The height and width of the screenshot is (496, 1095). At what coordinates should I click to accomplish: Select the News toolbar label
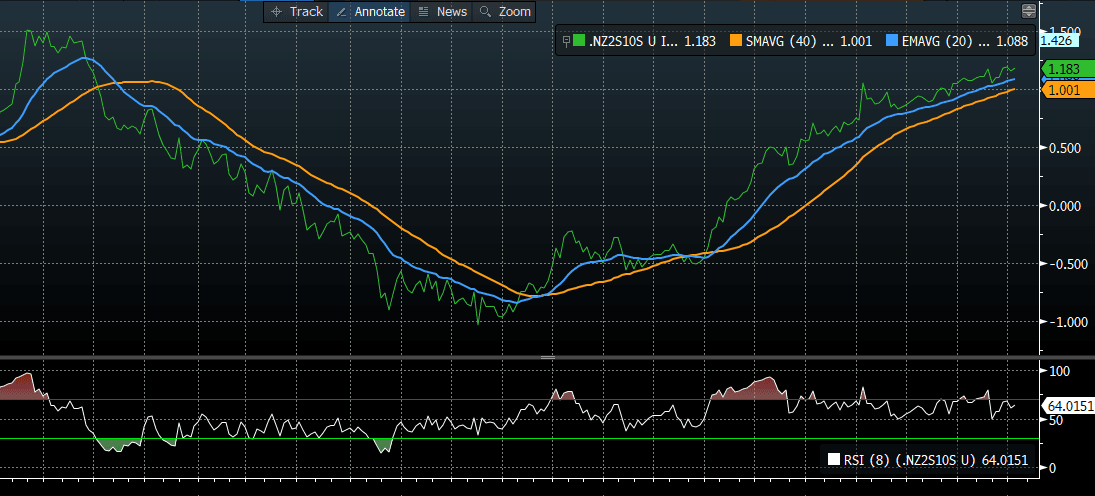(452, 11)
